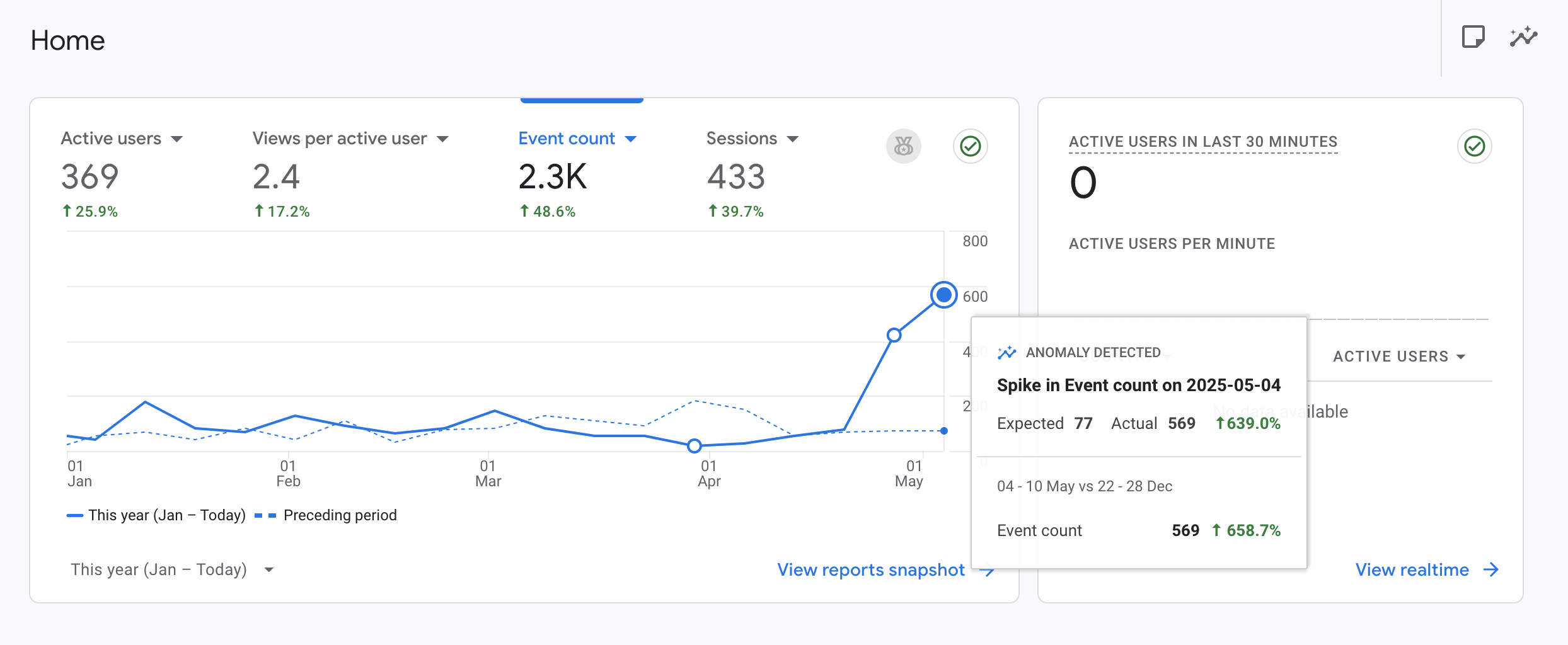Image resolution: width=1568 pixels, height=645 pixels.
Task: Switch to the Active users value 369 tab
Action: pyautogui.click(x=90, y=176)
